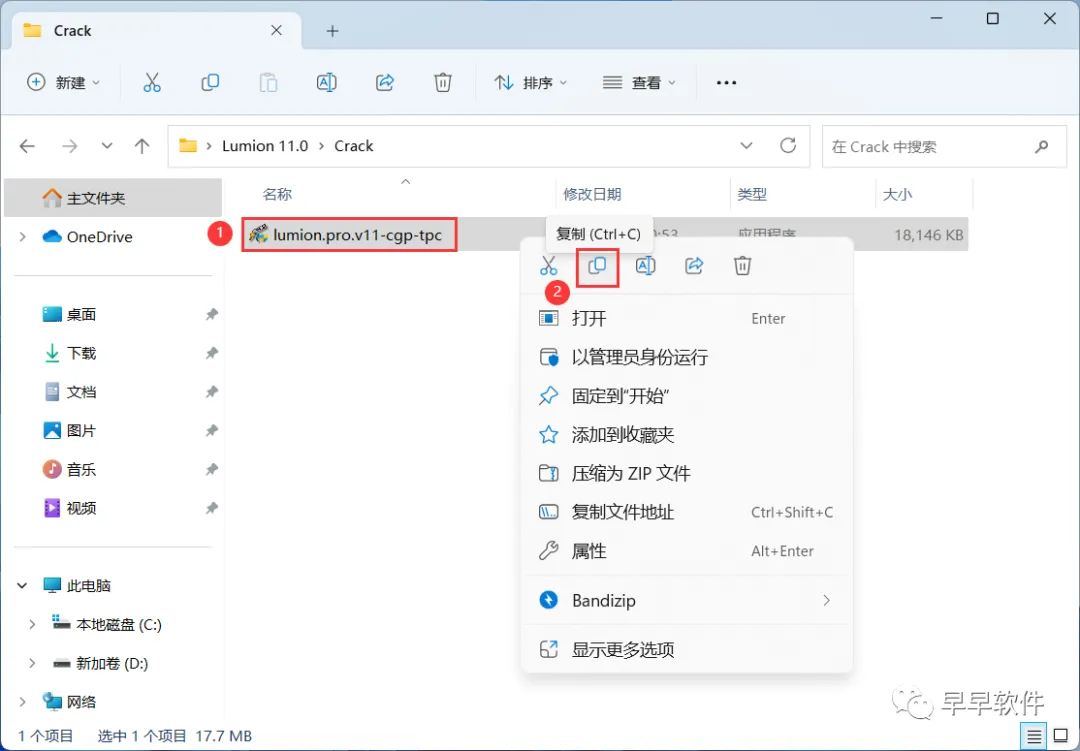Expand the 新加卷 (D:) node
This screenshot has height=751, width=1080.
tap(32, 663)
